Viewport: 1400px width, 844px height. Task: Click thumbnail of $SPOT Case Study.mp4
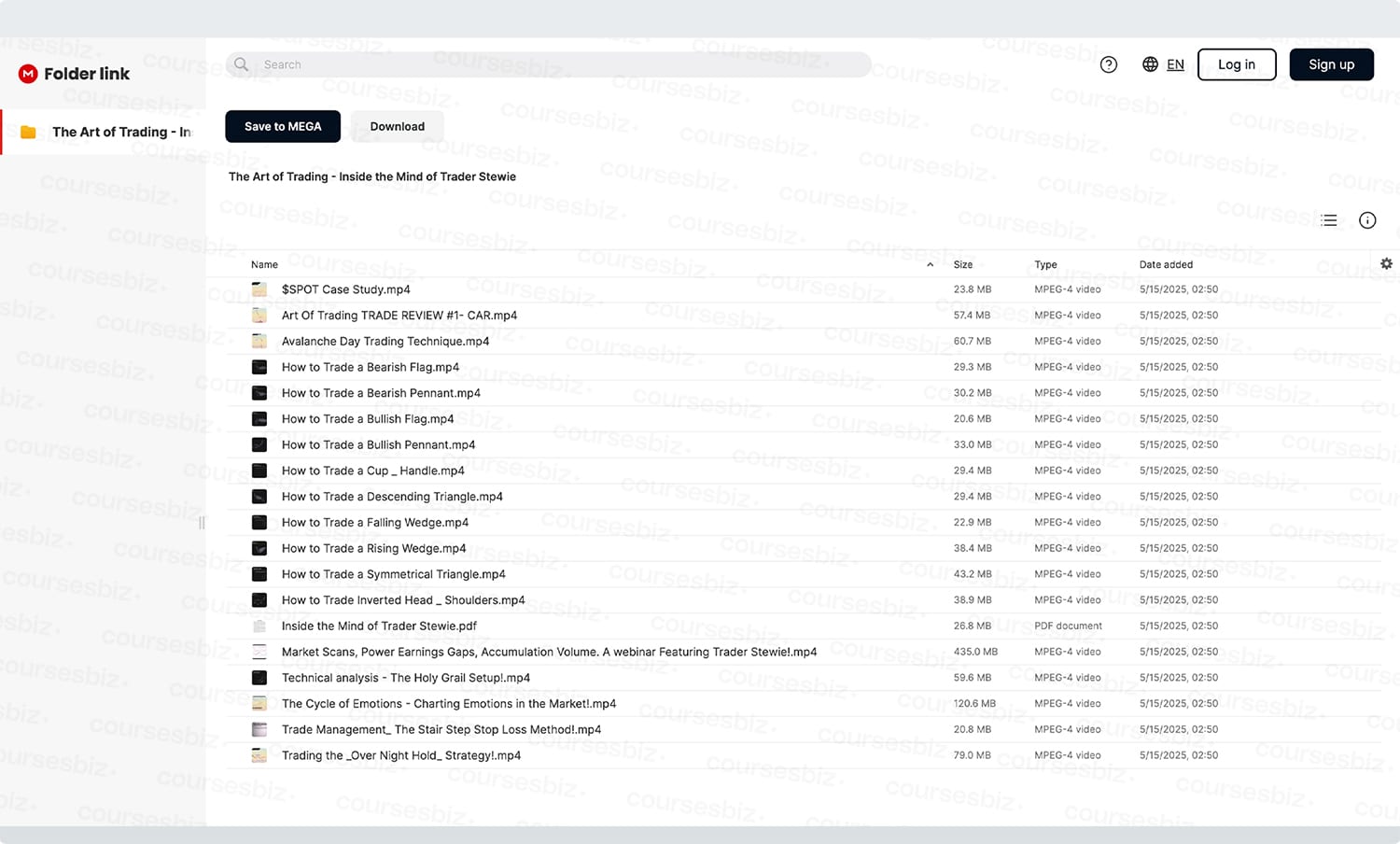tap(259, 289)
